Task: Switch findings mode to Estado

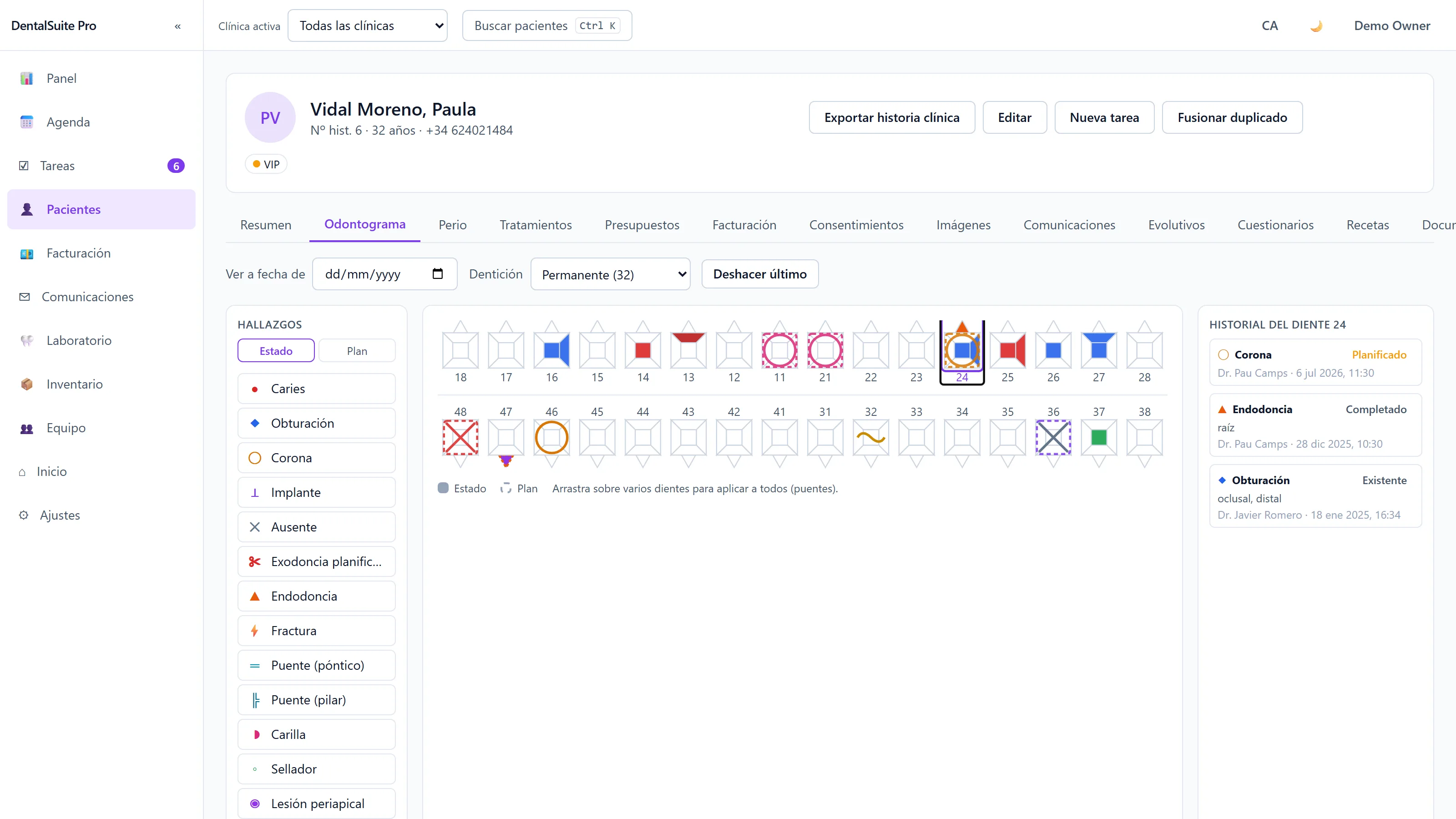Action: [276, 351]
